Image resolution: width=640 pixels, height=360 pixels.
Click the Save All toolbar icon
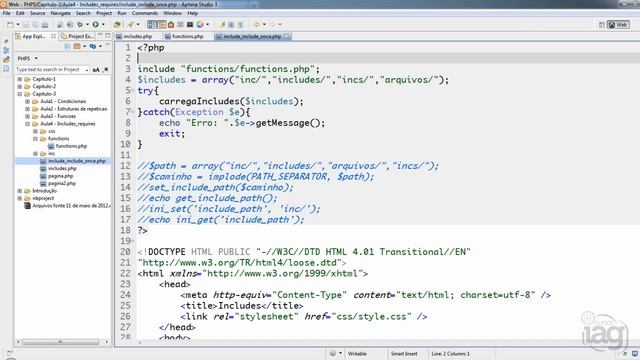pos(35,24)
